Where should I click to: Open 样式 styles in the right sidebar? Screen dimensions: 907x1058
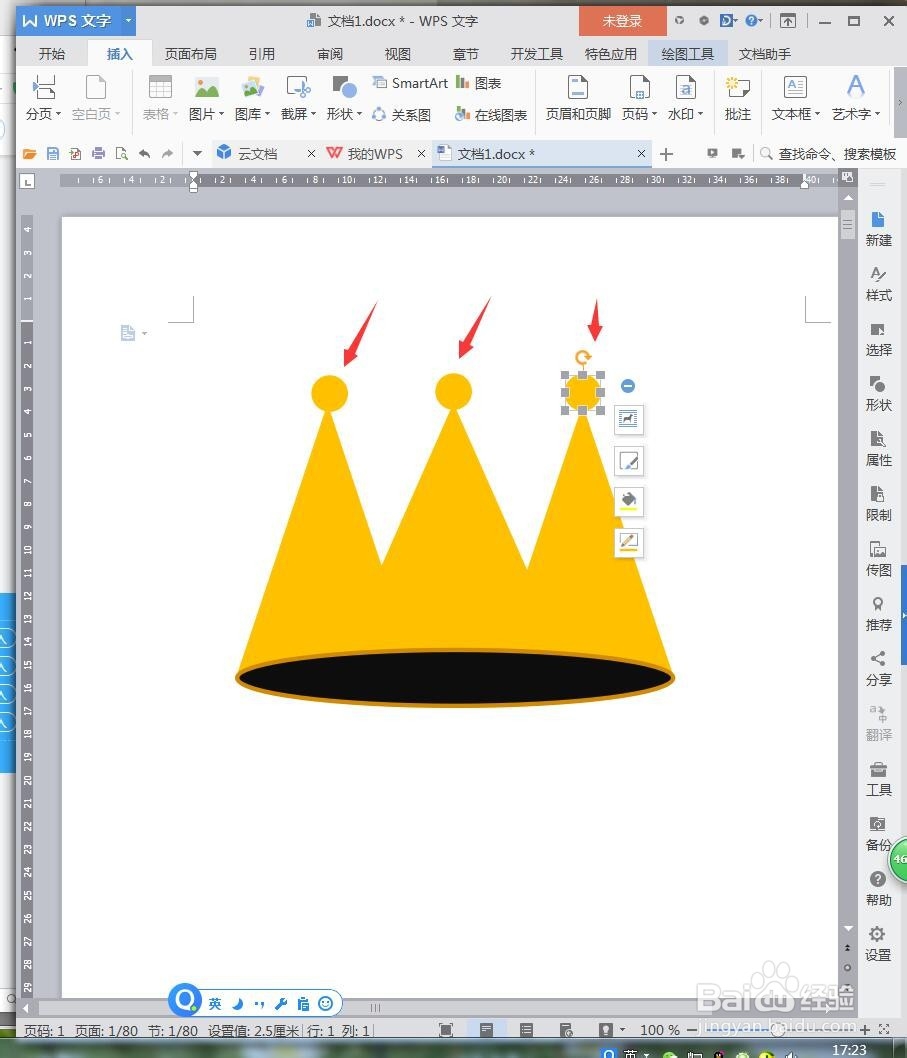tap(878, 284)
